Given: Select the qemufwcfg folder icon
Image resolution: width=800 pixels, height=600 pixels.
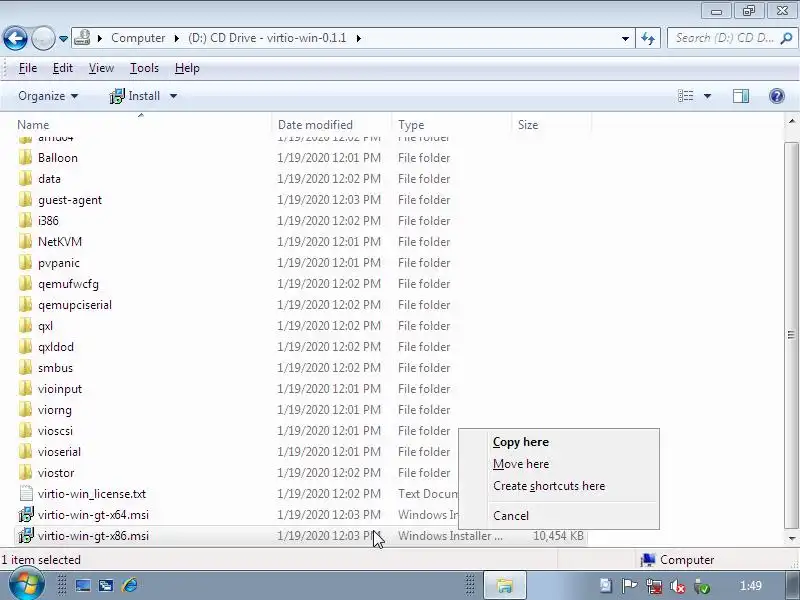Looking at the screenshot, I should coord(25,284).
